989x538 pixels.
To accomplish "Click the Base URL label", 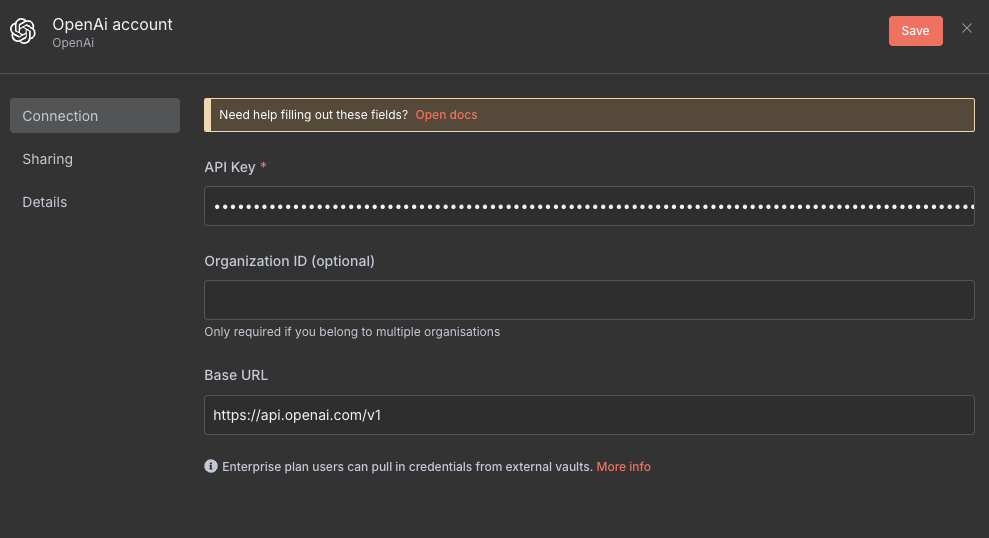I will (236, 375).
